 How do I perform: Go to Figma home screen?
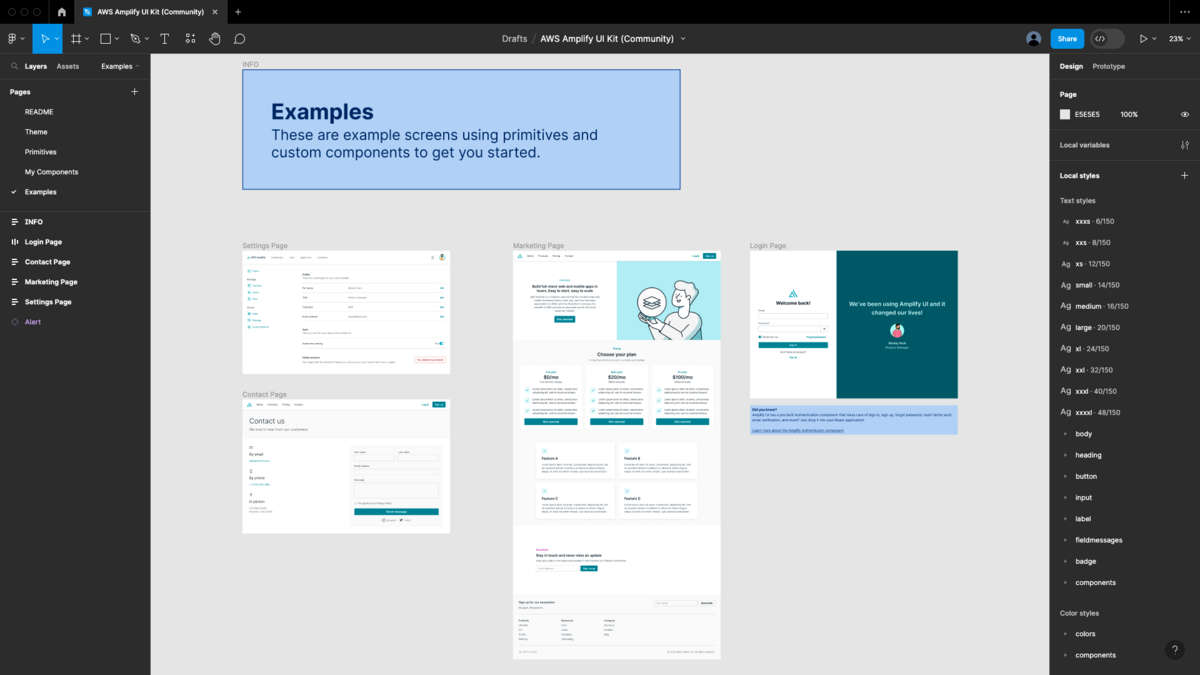coord(61,12)
